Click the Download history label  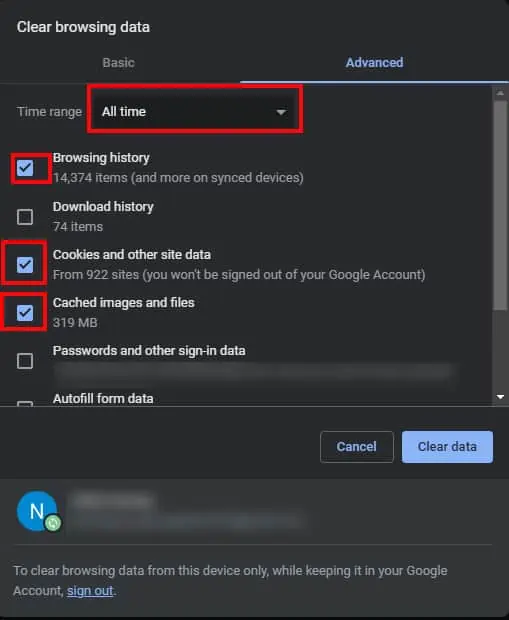(103, 206)
